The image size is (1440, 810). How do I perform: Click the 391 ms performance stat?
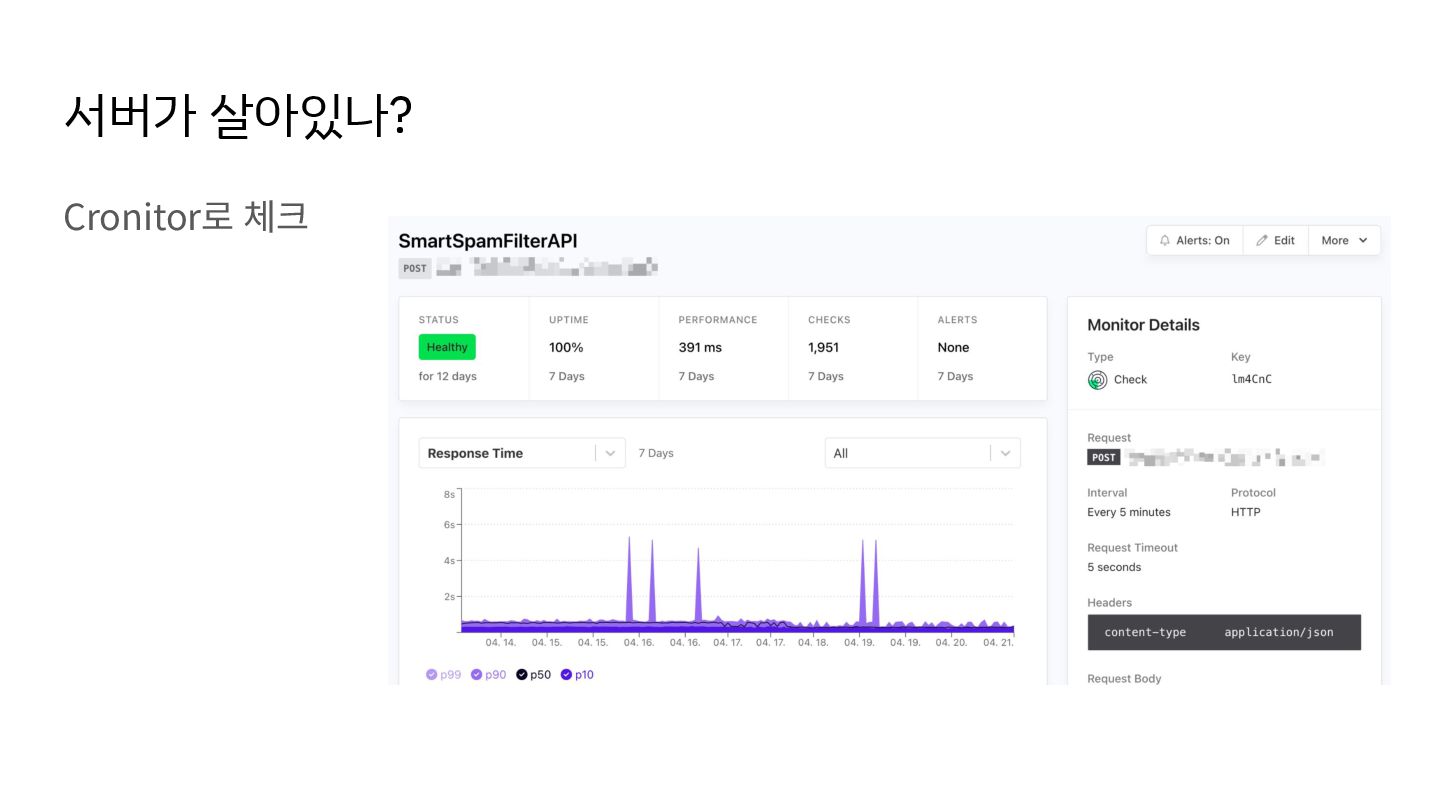(700, 348)
